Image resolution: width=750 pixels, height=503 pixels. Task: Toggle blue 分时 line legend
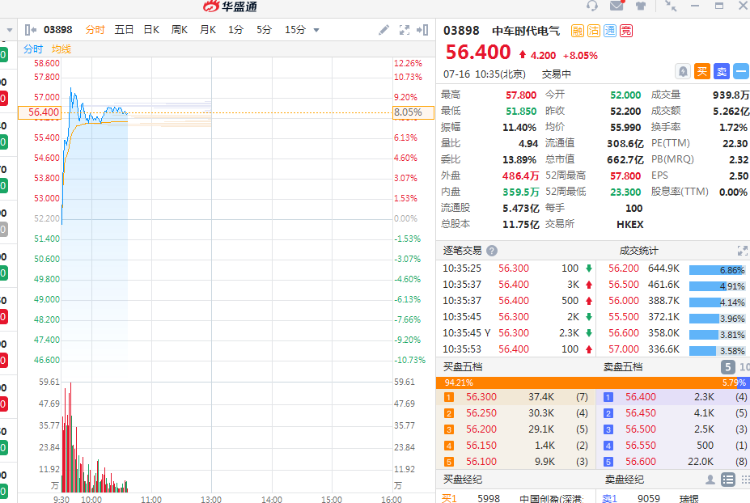click(x=33, y=49)
